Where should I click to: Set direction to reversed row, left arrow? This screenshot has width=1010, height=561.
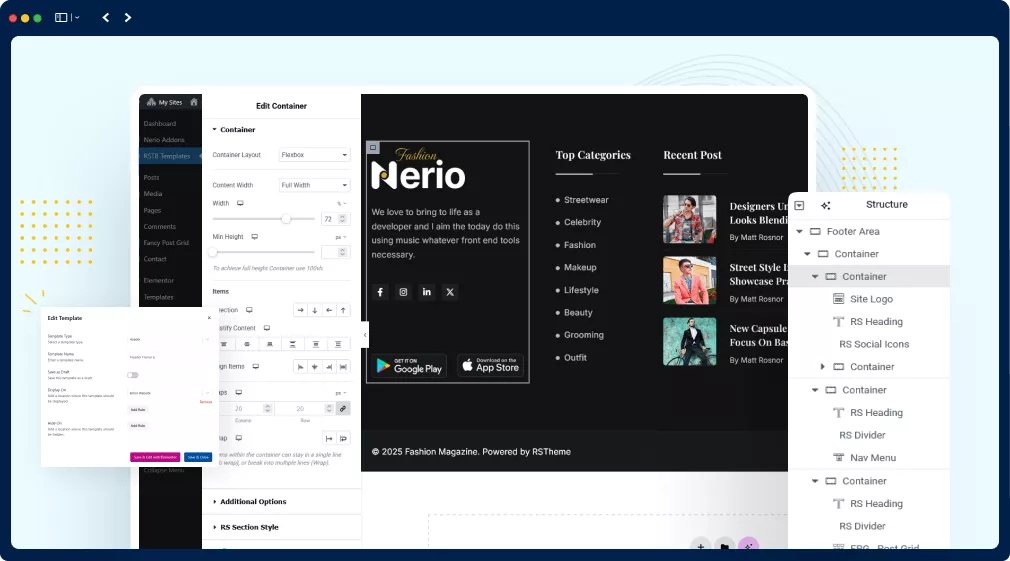tap(329, 310)
